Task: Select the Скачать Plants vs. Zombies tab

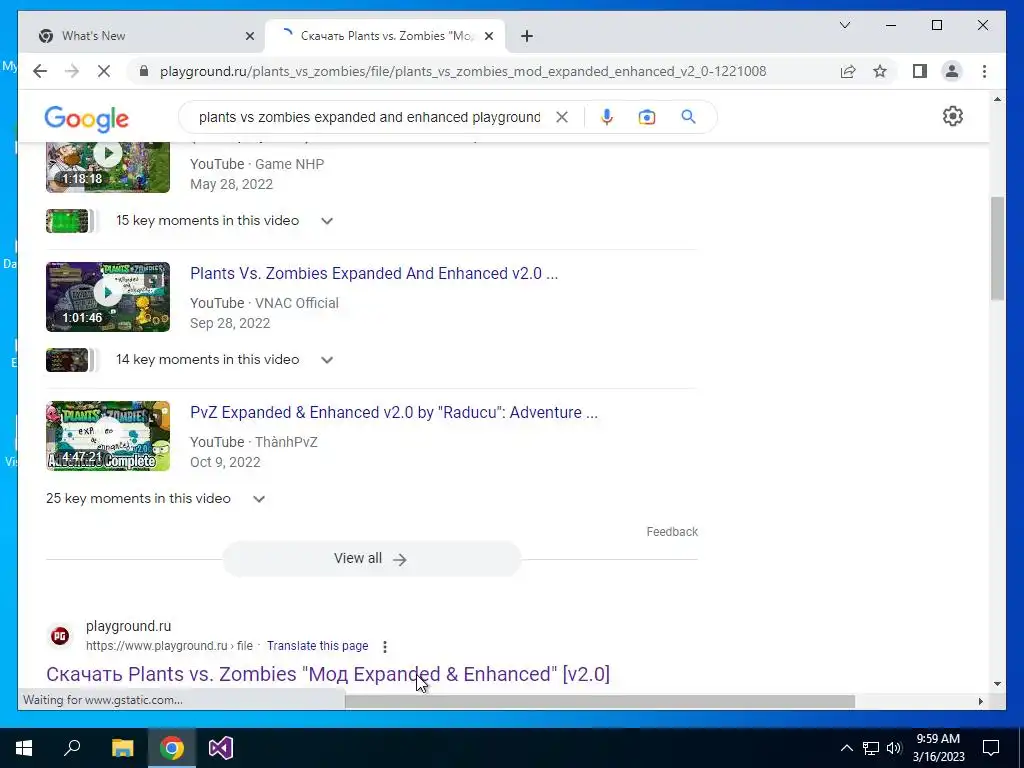Action: [385, 36]
